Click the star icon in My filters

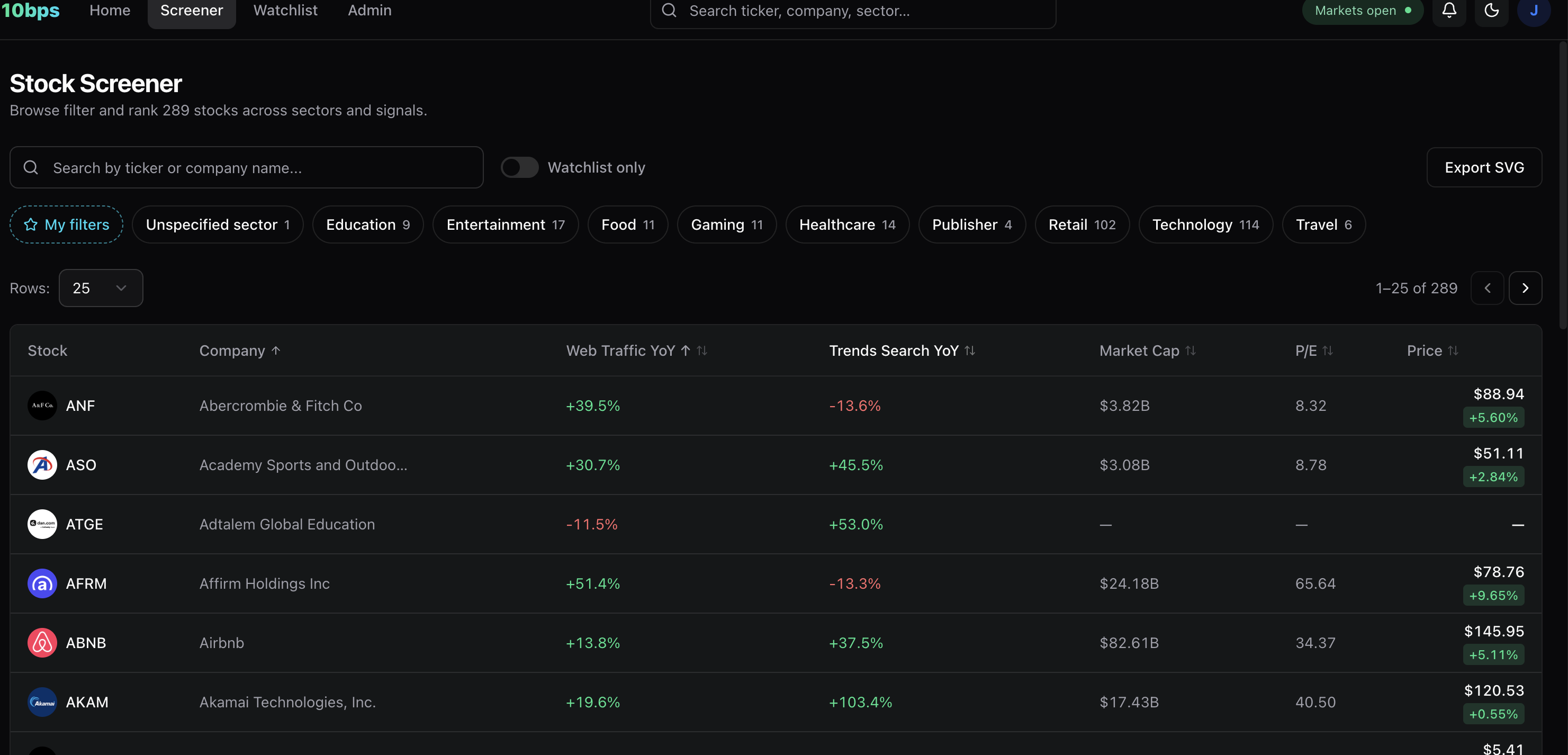tap(30, 224)
